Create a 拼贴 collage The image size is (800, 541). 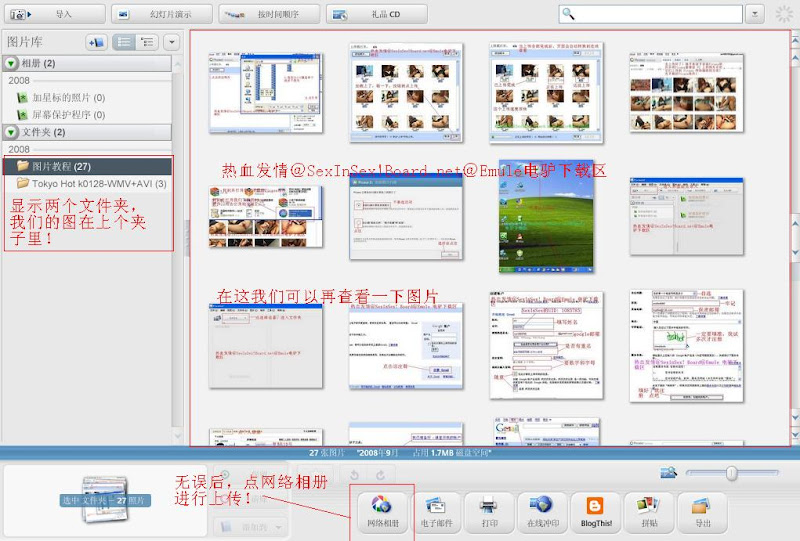pos(649,512)
